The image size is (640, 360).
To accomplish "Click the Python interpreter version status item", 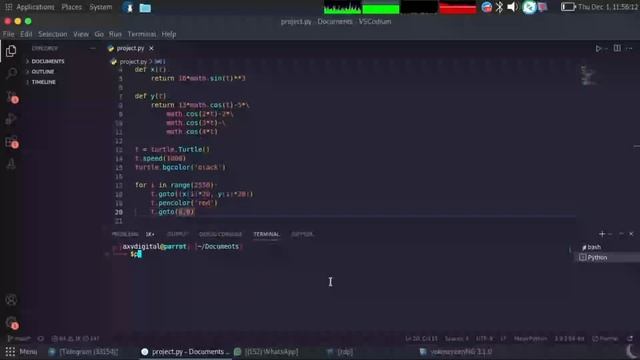I will [x=569, y=339].
